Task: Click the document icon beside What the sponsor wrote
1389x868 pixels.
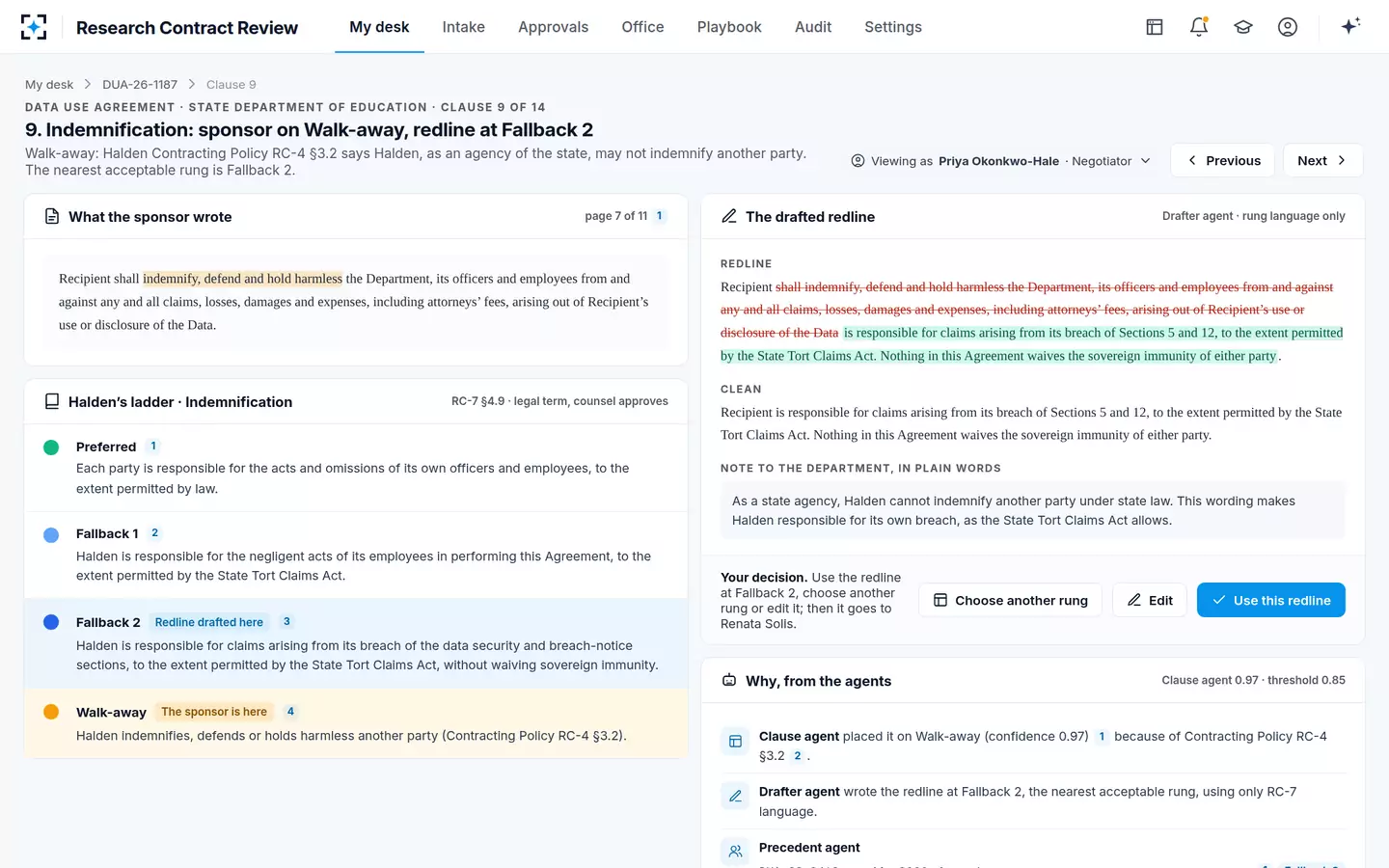Action: click(52, 216)
